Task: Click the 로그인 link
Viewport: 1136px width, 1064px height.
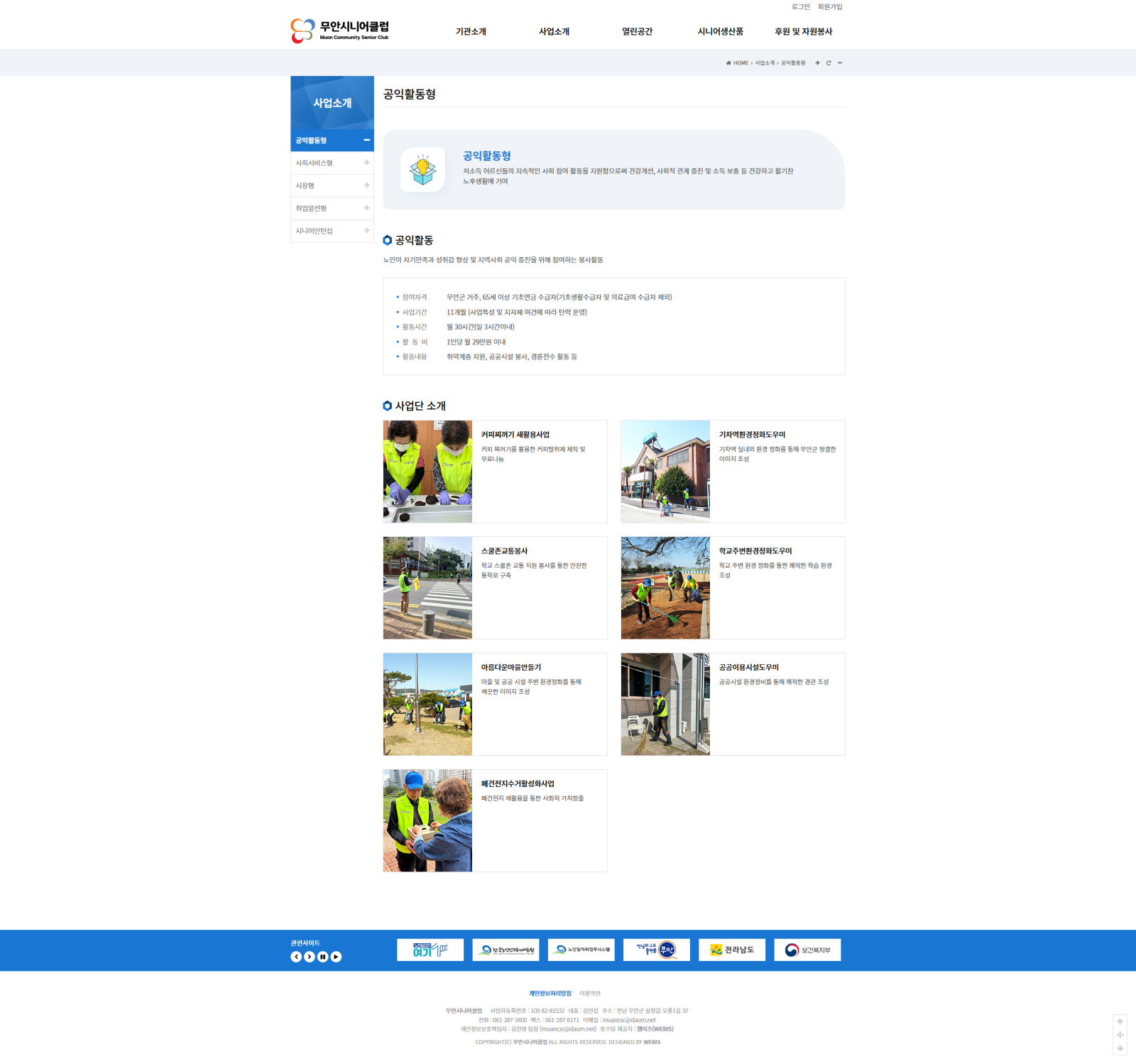Action: pos(800,7)
